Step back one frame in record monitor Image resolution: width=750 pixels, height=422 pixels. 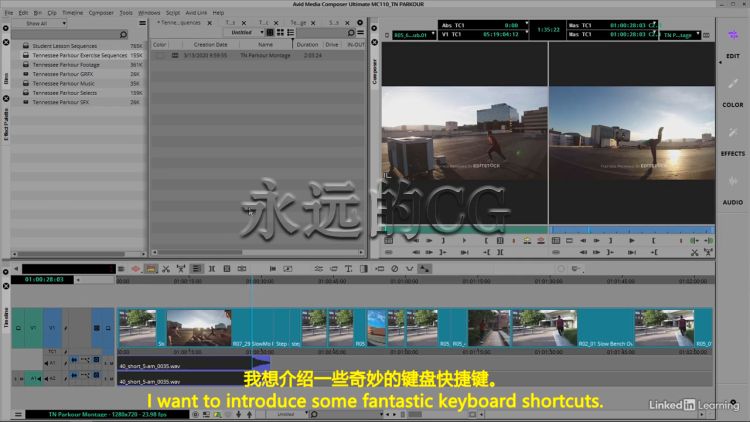point(583,241)
